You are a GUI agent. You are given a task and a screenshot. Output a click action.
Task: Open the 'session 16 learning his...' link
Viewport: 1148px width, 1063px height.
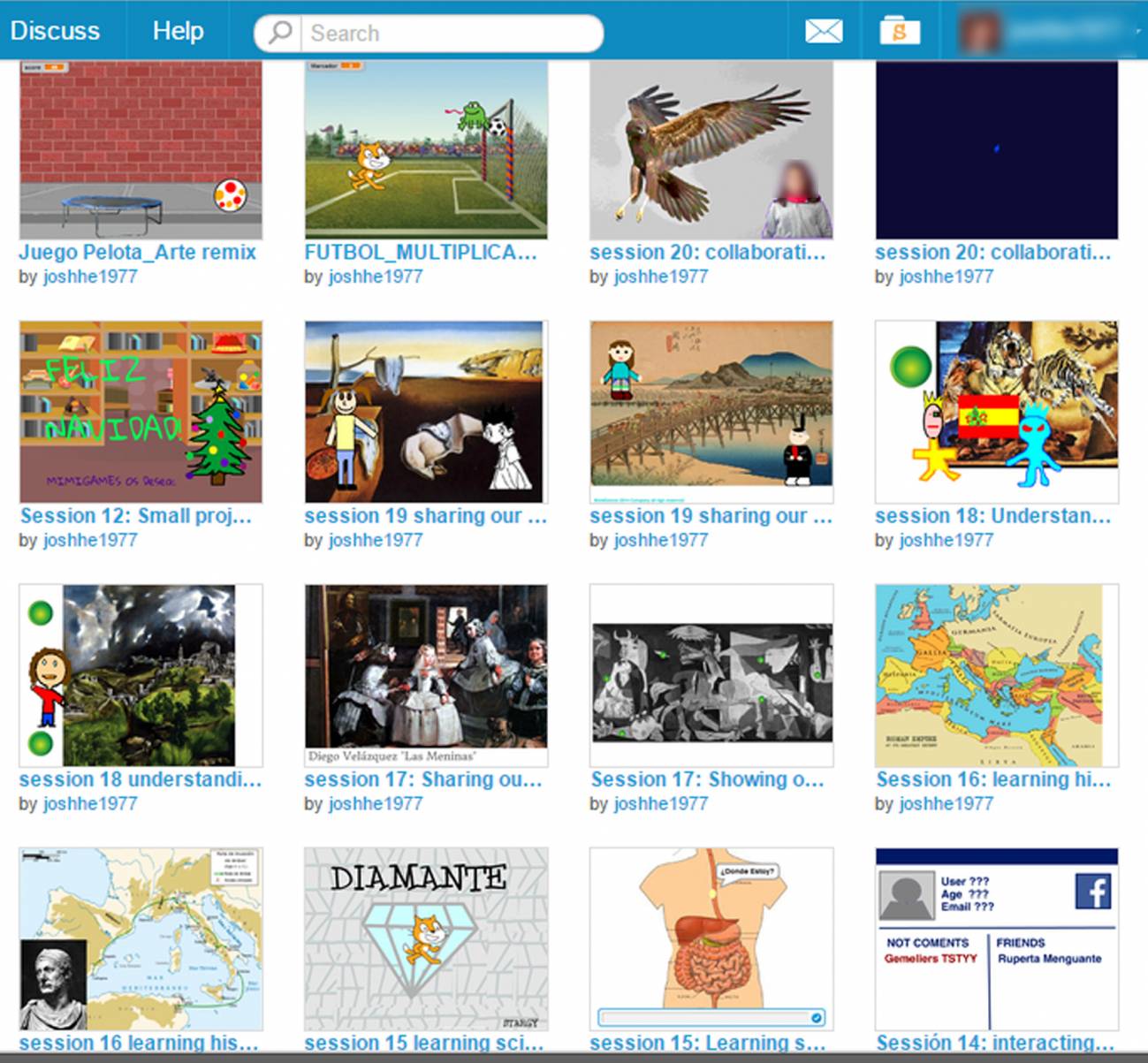click(x=139, y=1043)
